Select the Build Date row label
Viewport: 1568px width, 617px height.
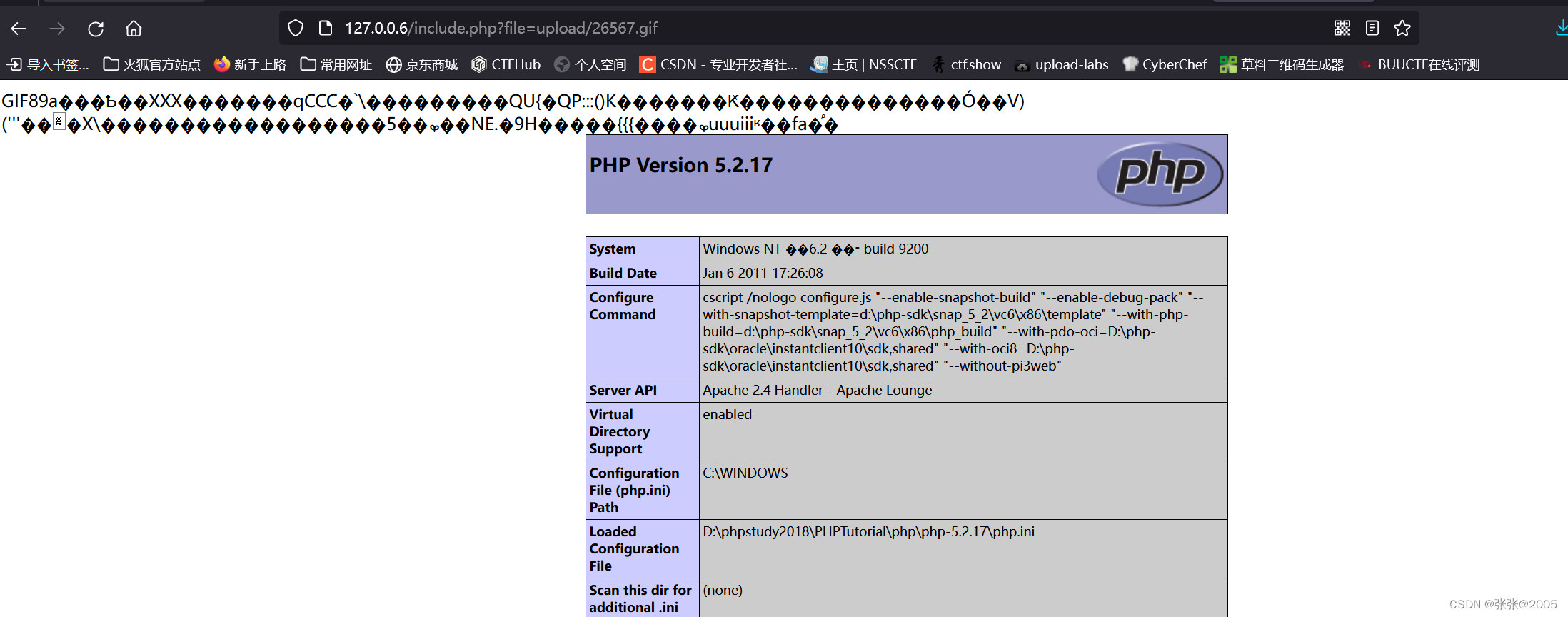coord(623,273)
